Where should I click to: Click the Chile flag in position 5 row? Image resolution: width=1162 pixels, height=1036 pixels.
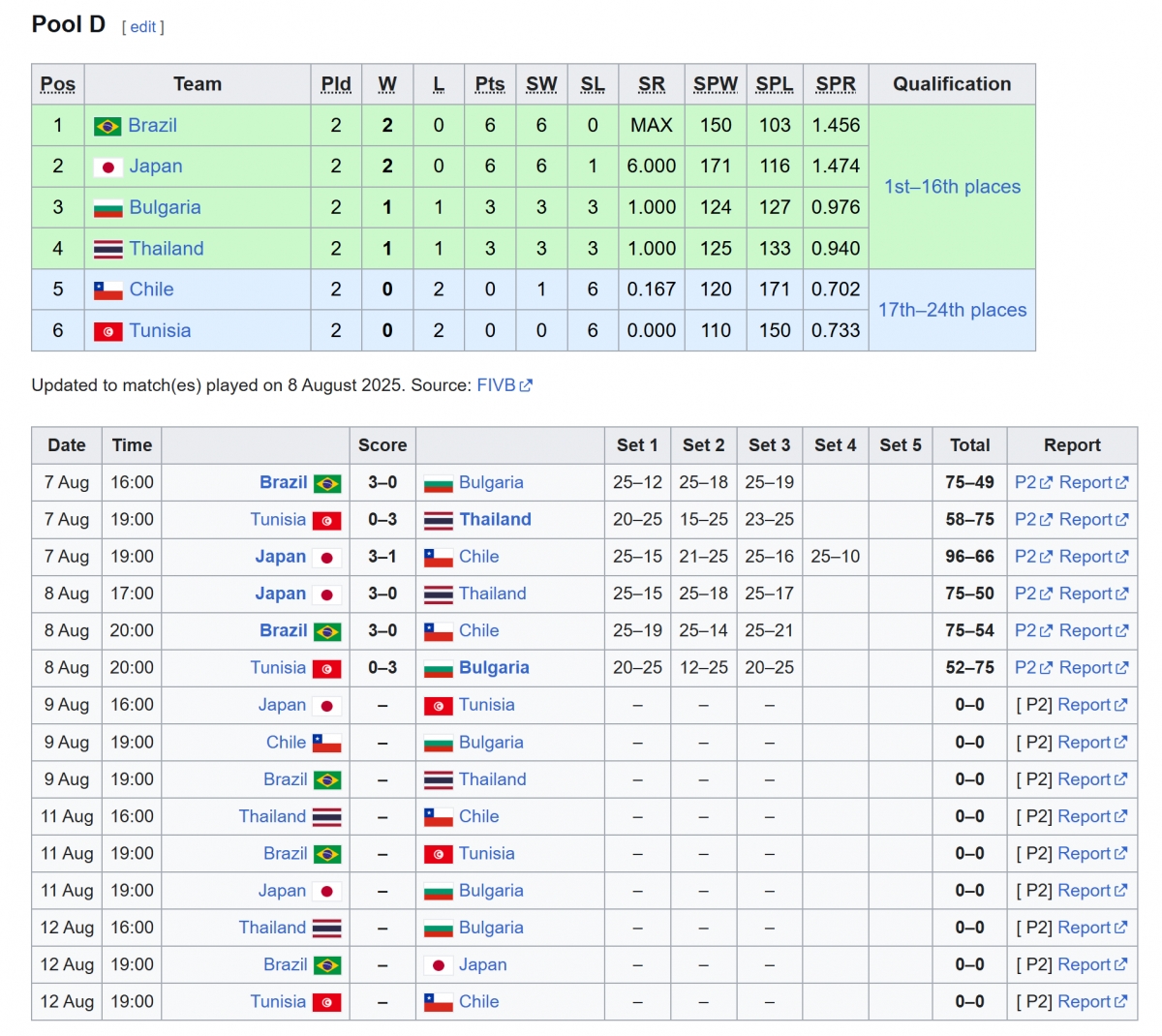point(107,290)
